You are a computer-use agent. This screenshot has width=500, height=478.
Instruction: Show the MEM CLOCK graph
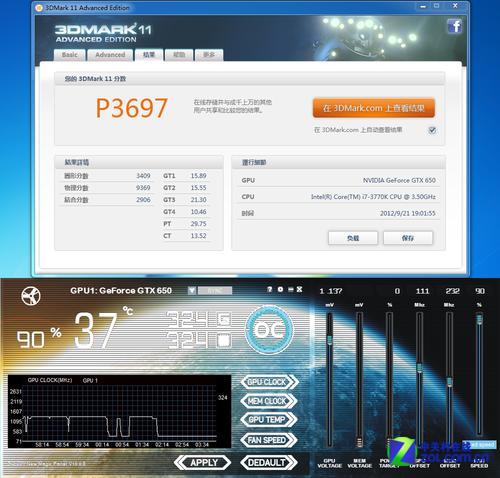click(269, 401)
